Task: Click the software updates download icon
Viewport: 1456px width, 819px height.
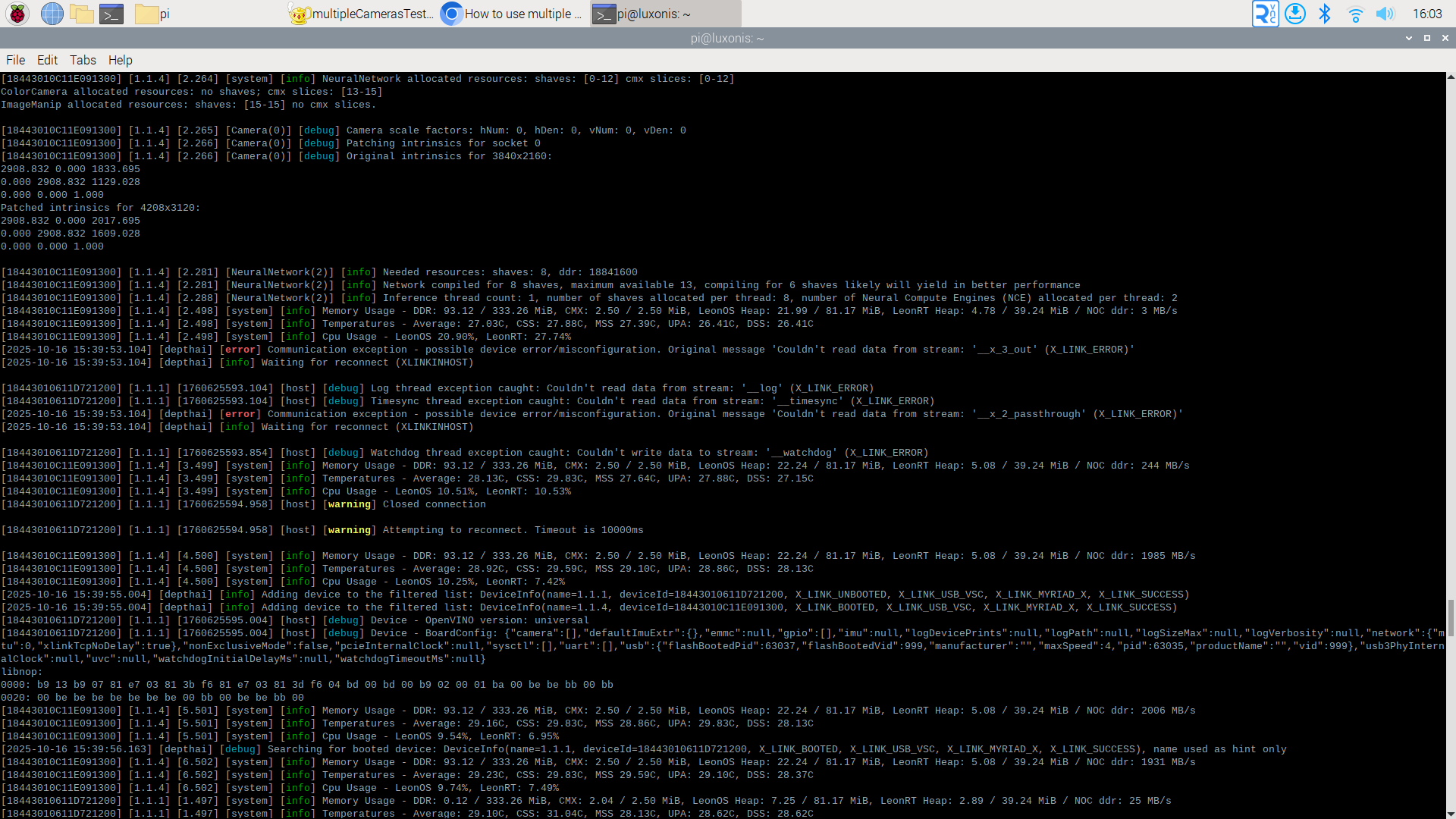Action: (1295, 14)
